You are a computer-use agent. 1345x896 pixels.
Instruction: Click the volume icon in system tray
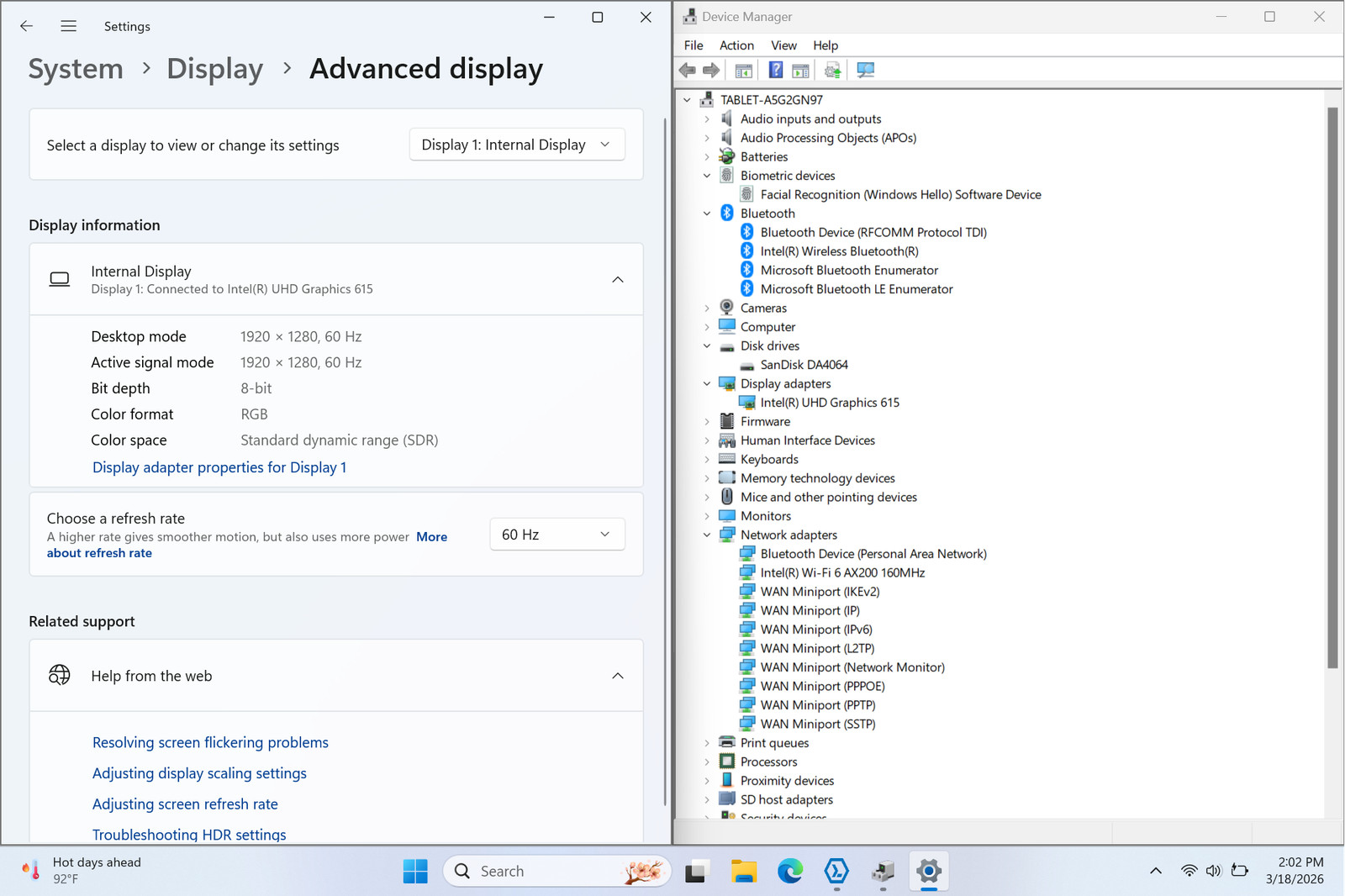pos(1213,871)
